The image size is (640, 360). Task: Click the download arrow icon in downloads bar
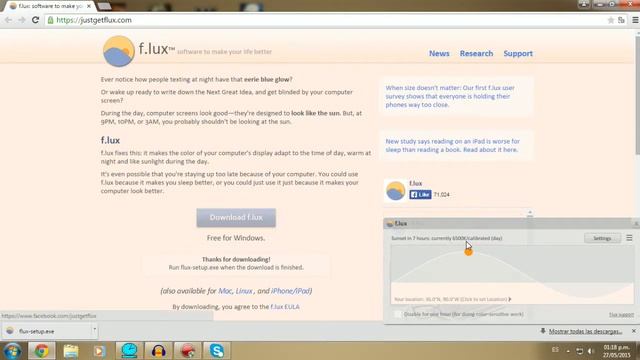(x=543, y=331)
